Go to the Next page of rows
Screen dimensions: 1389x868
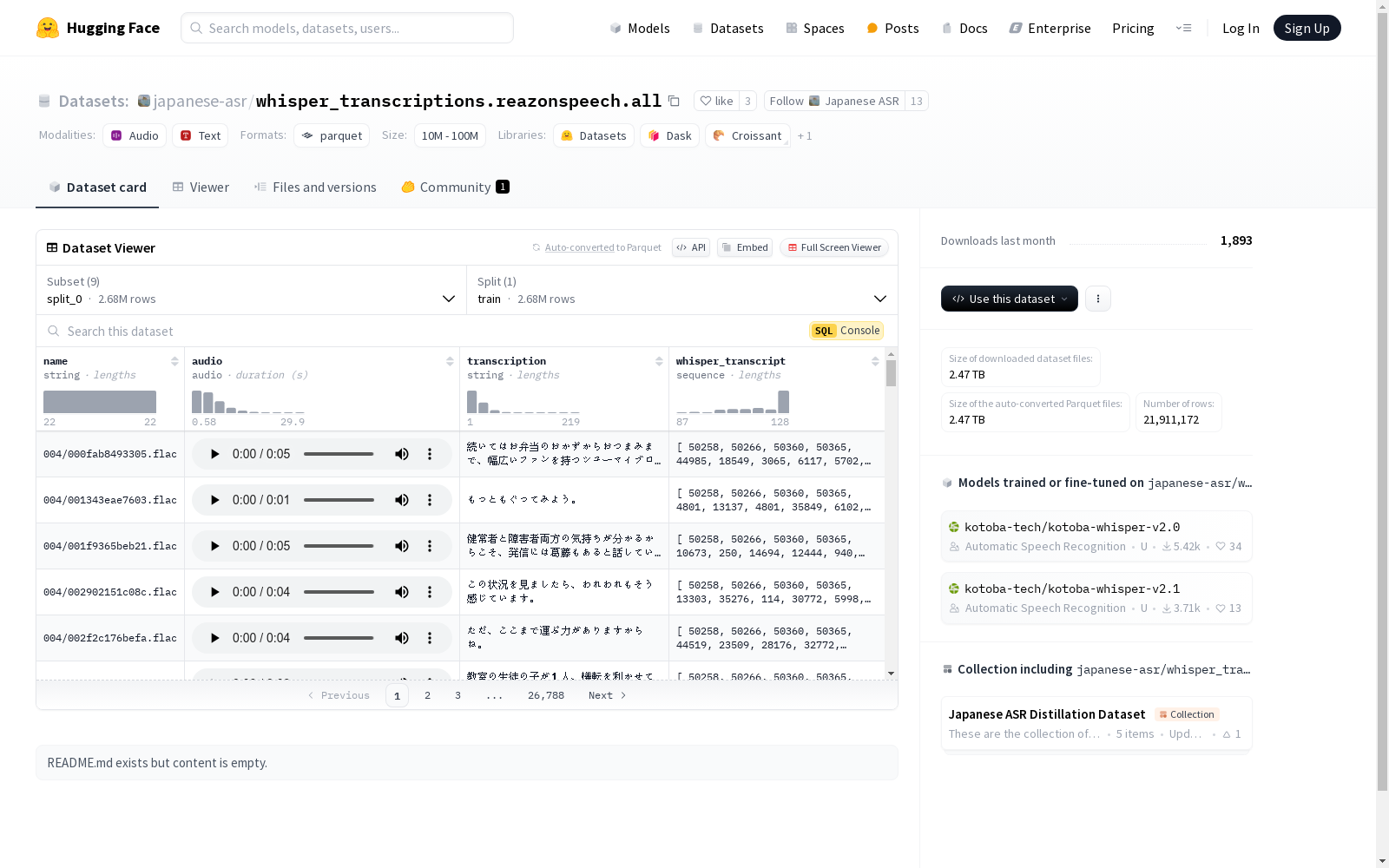click(608, 695)
